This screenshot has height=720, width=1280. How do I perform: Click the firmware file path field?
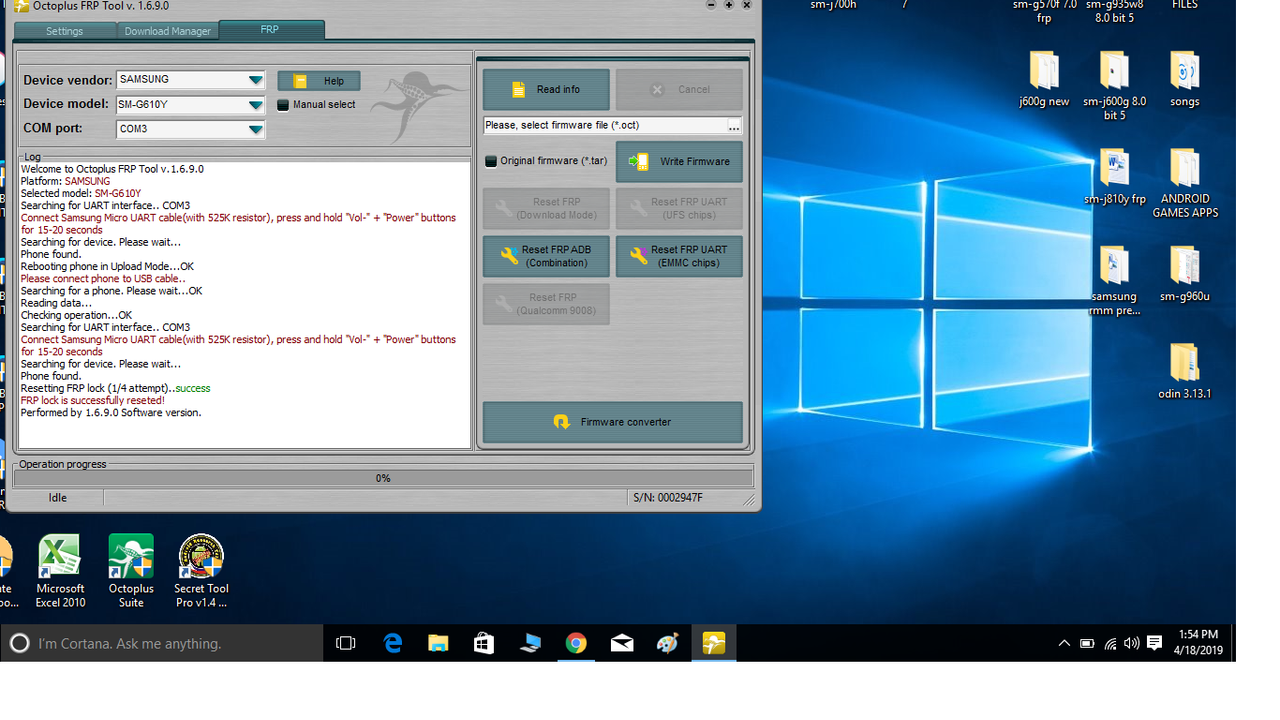pos(605,126)
